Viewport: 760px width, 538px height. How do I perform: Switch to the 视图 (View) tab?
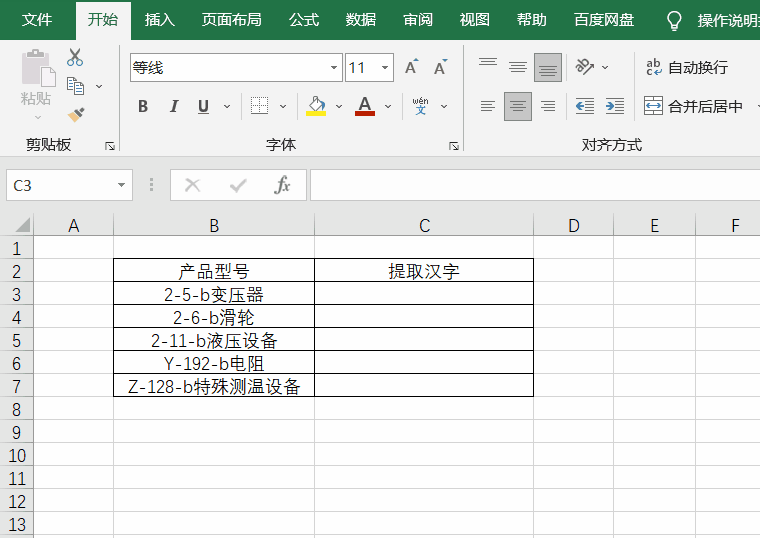tap(475, 20)
